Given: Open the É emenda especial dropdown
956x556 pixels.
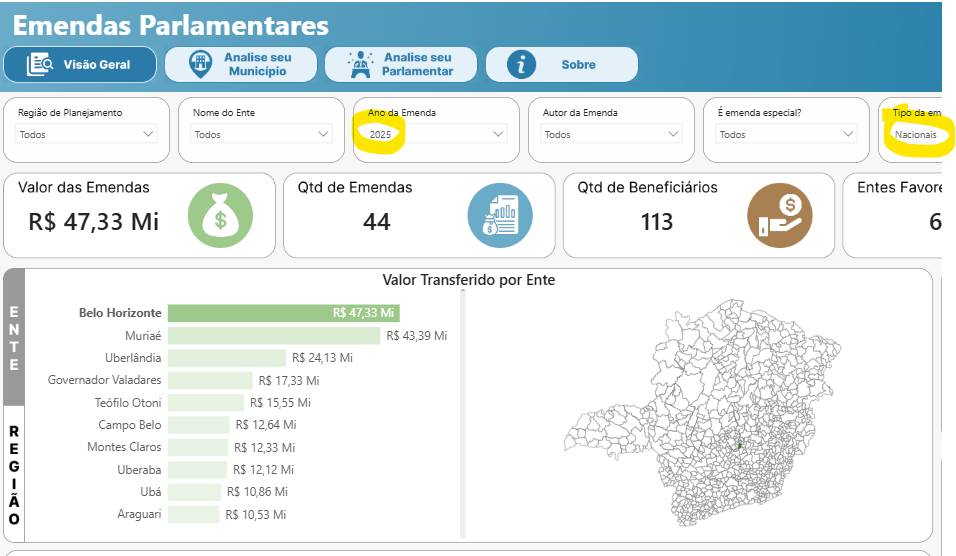Looking at the screenshot, I should 787,134.
